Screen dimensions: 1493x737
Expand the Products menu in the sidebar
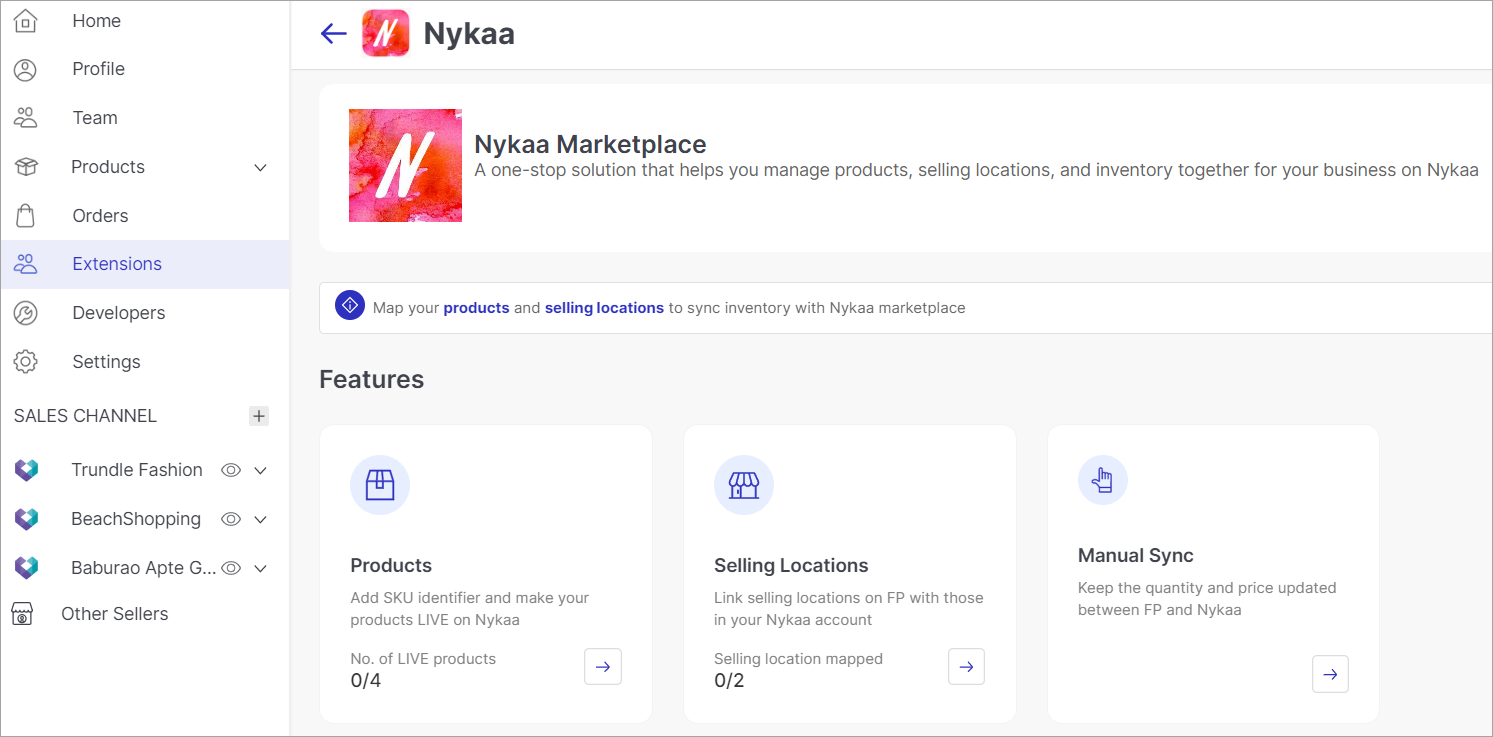(x=260, y=166)
